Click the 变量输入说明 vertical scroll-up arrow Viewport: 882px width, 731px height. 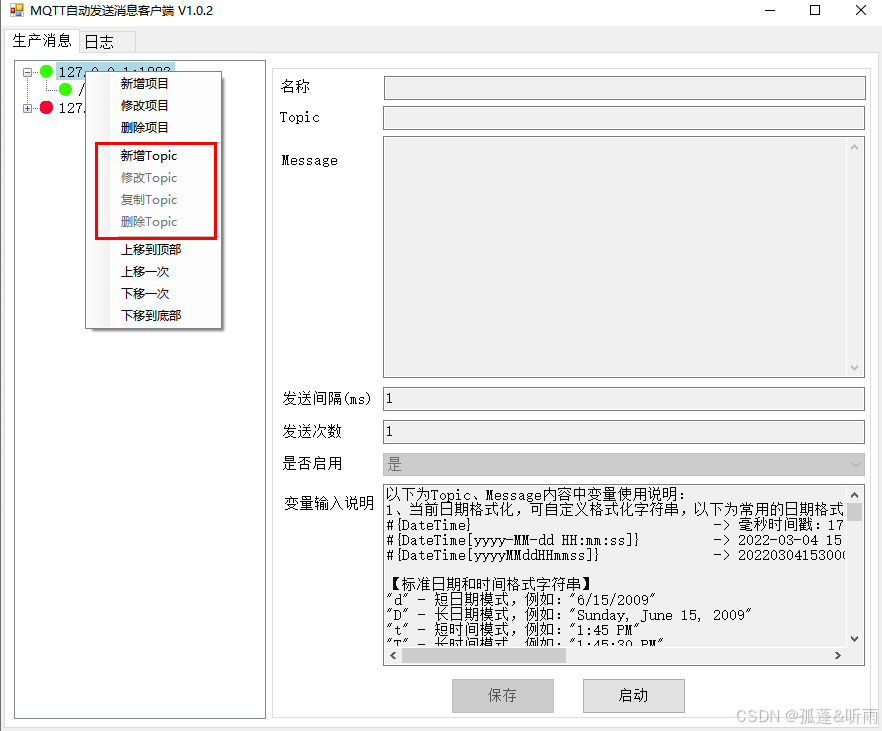click(x=854, y=495)
